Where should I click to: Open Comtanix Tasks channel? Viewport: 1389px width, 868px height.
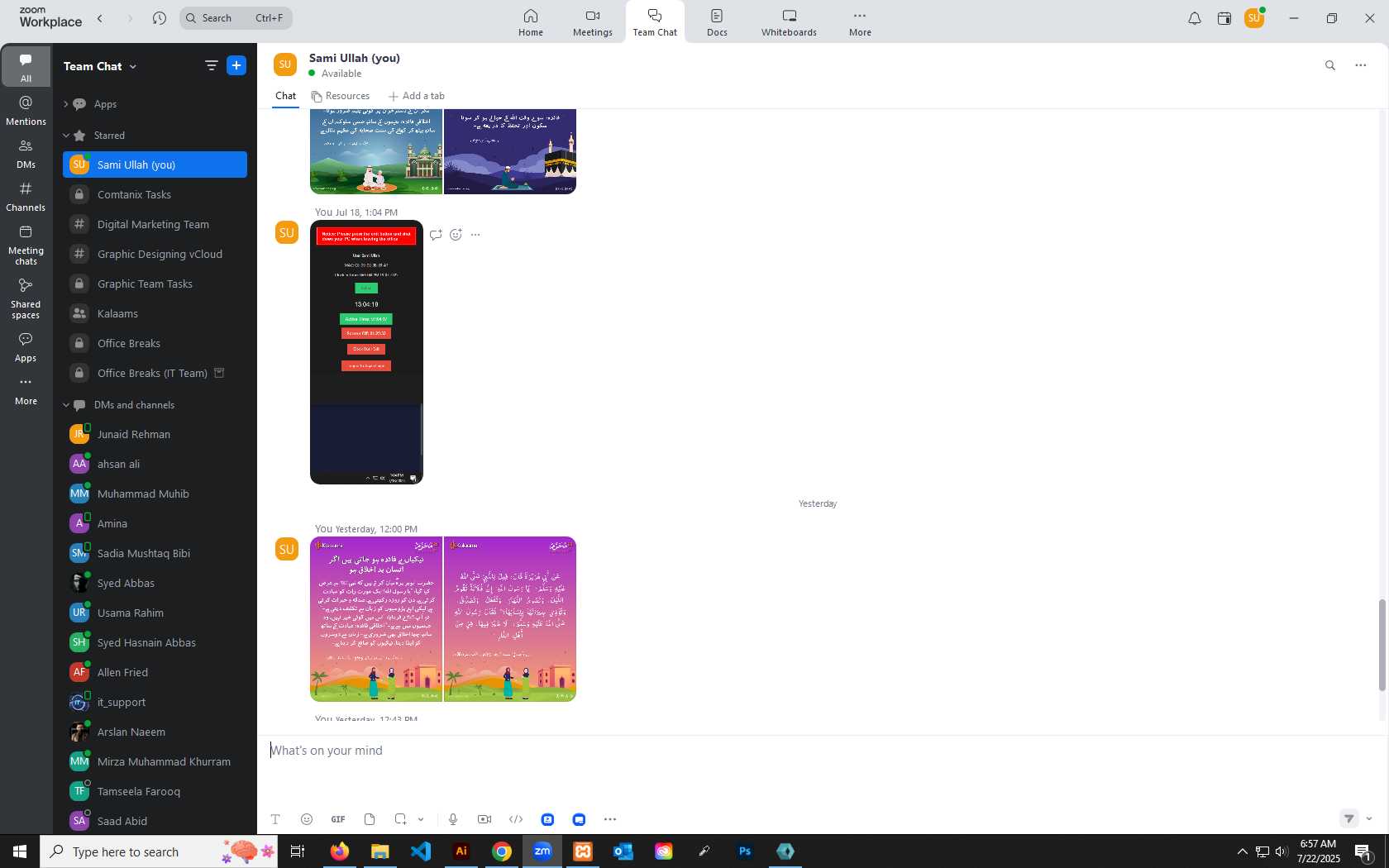pos(155,194)
